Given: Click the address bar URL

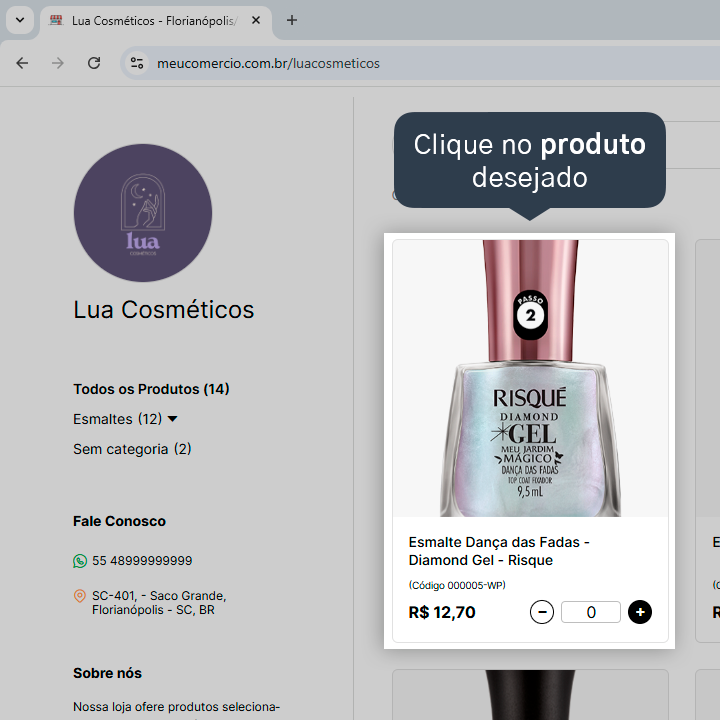Looking at the screenshot, I should coord(268,63).
